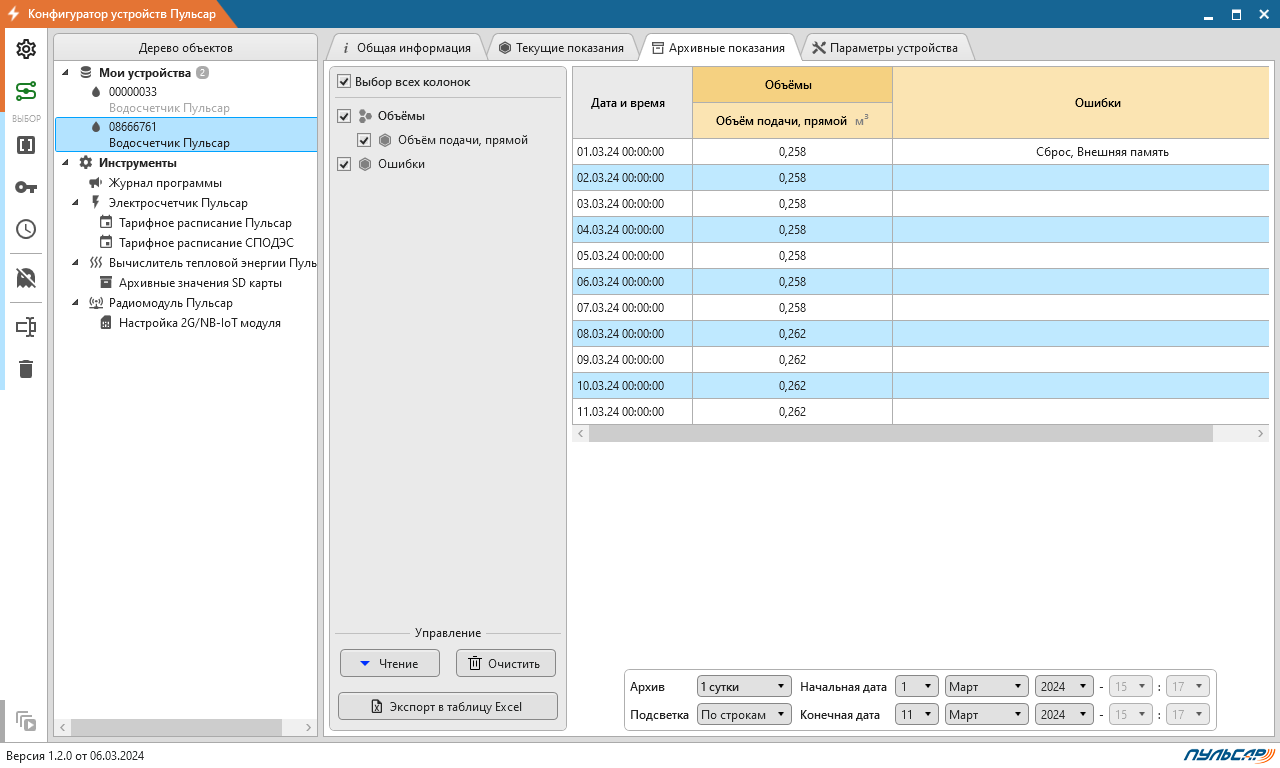Click the water drop icon of 00000033
Screen dimensions: 1280x768
tap(96, 92)
